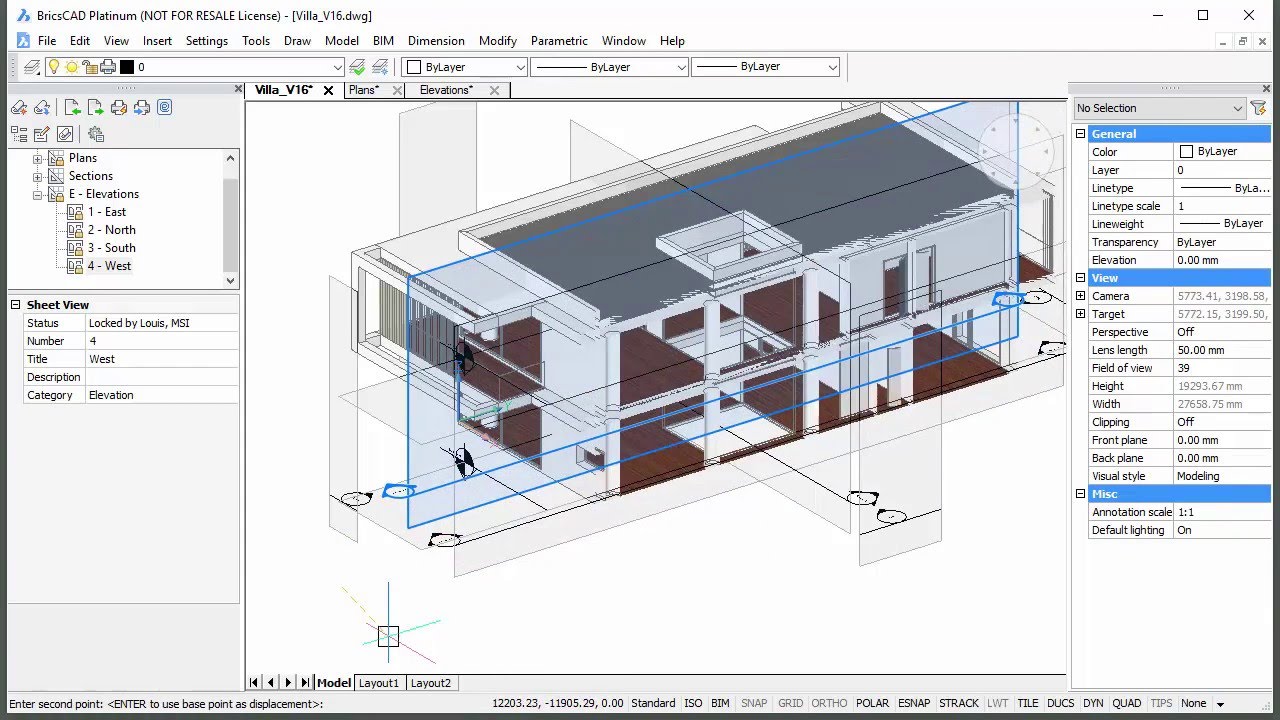
Task: Toggle the layer freeze sun icon
Action: (x=72, y=67)
